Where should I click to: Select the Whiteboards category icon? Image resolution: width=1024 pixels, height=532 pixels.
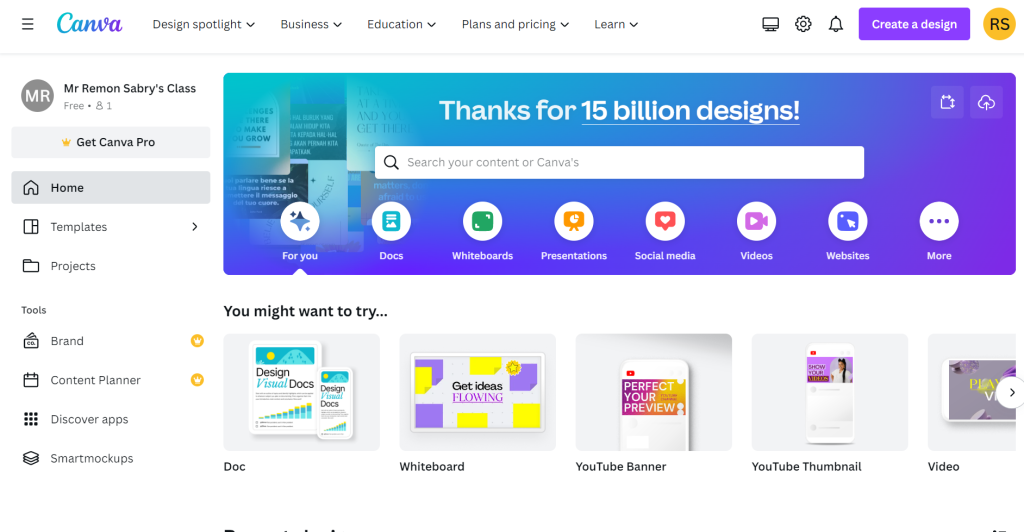(483, 221)
